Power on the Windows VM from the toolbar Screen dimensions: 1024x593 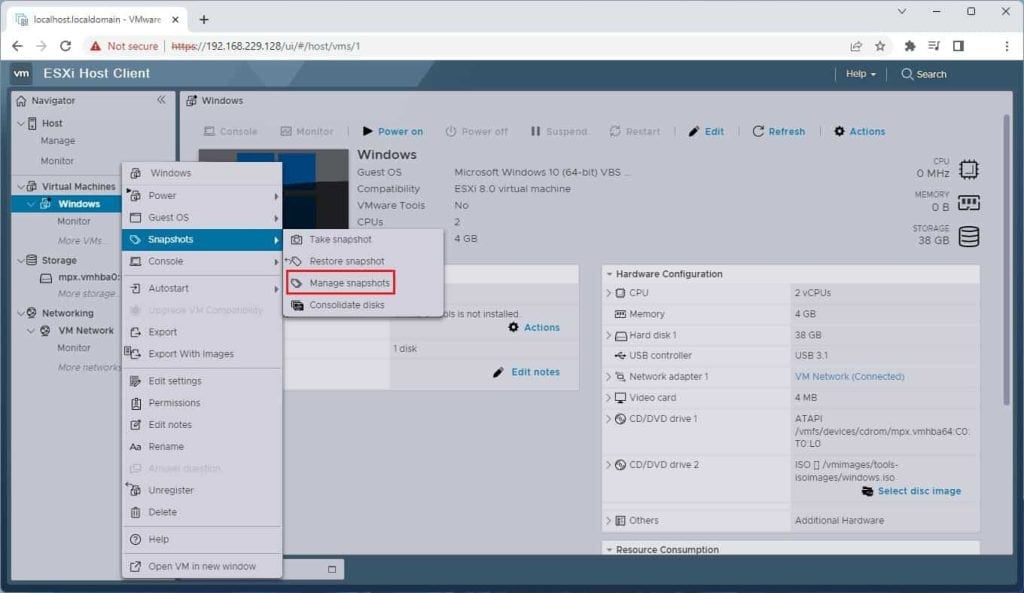395,131
